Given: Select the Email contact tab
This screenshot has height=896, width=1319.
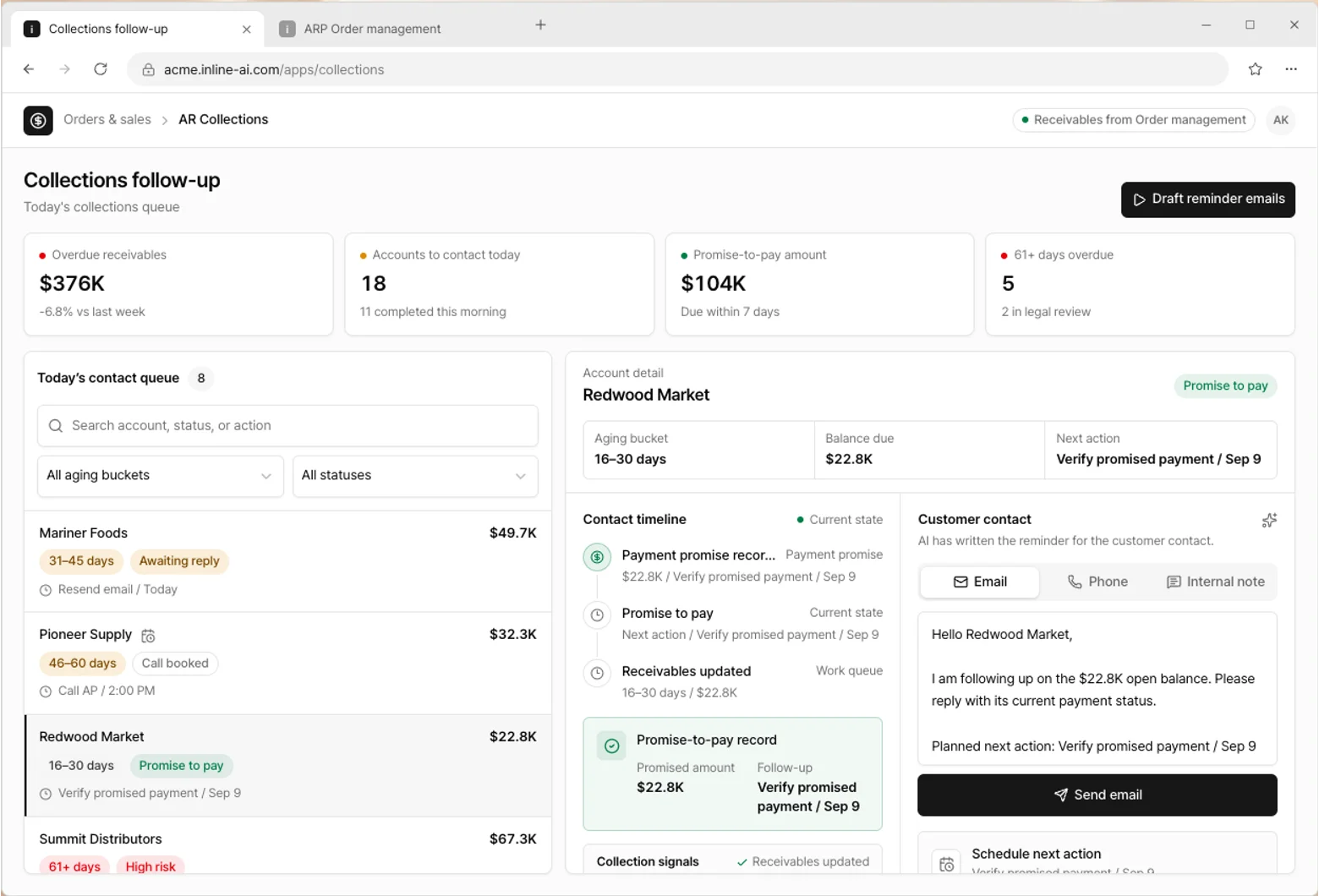Looking at the screenshot, I should click(980, 582).
